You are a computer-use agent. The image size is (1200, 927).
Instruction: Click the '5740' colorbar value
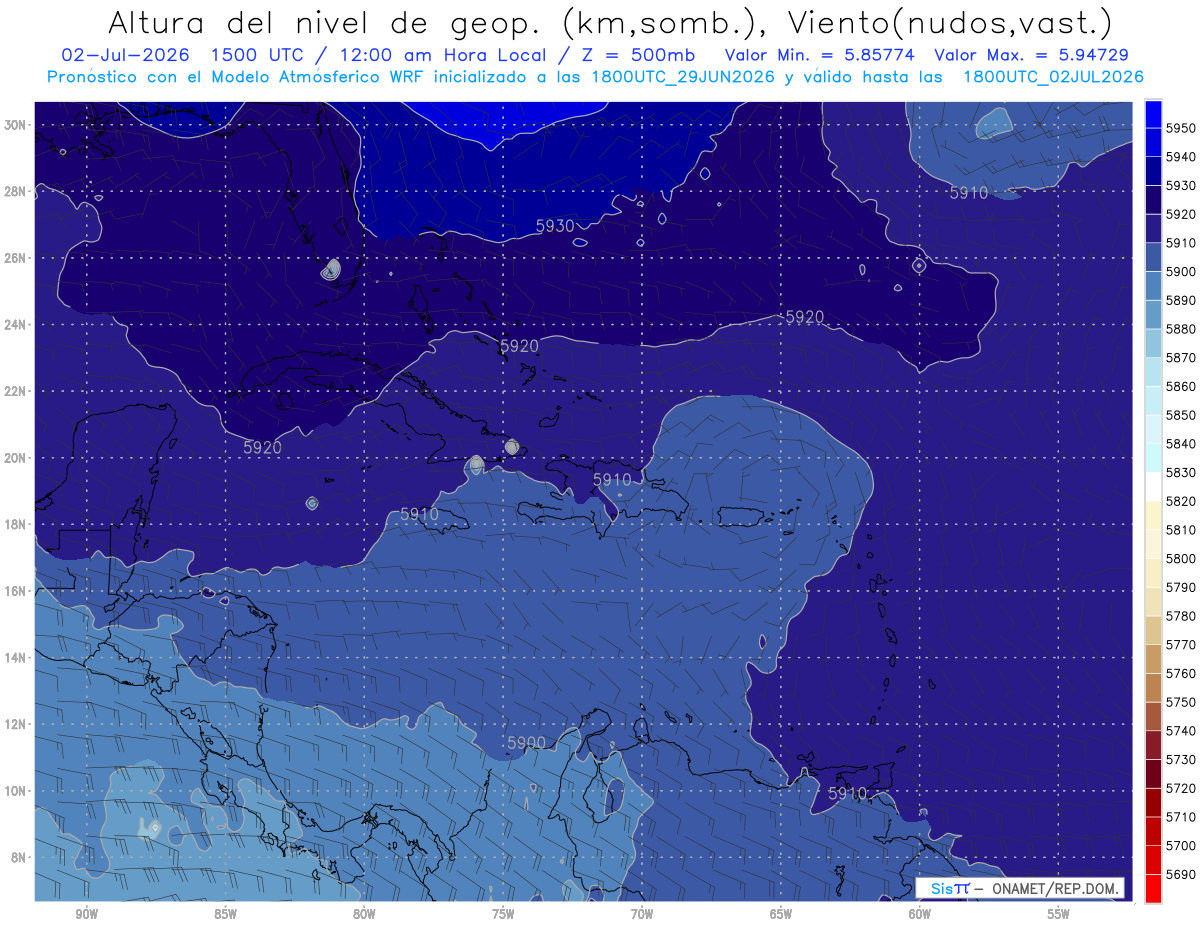coord(1181,730)
